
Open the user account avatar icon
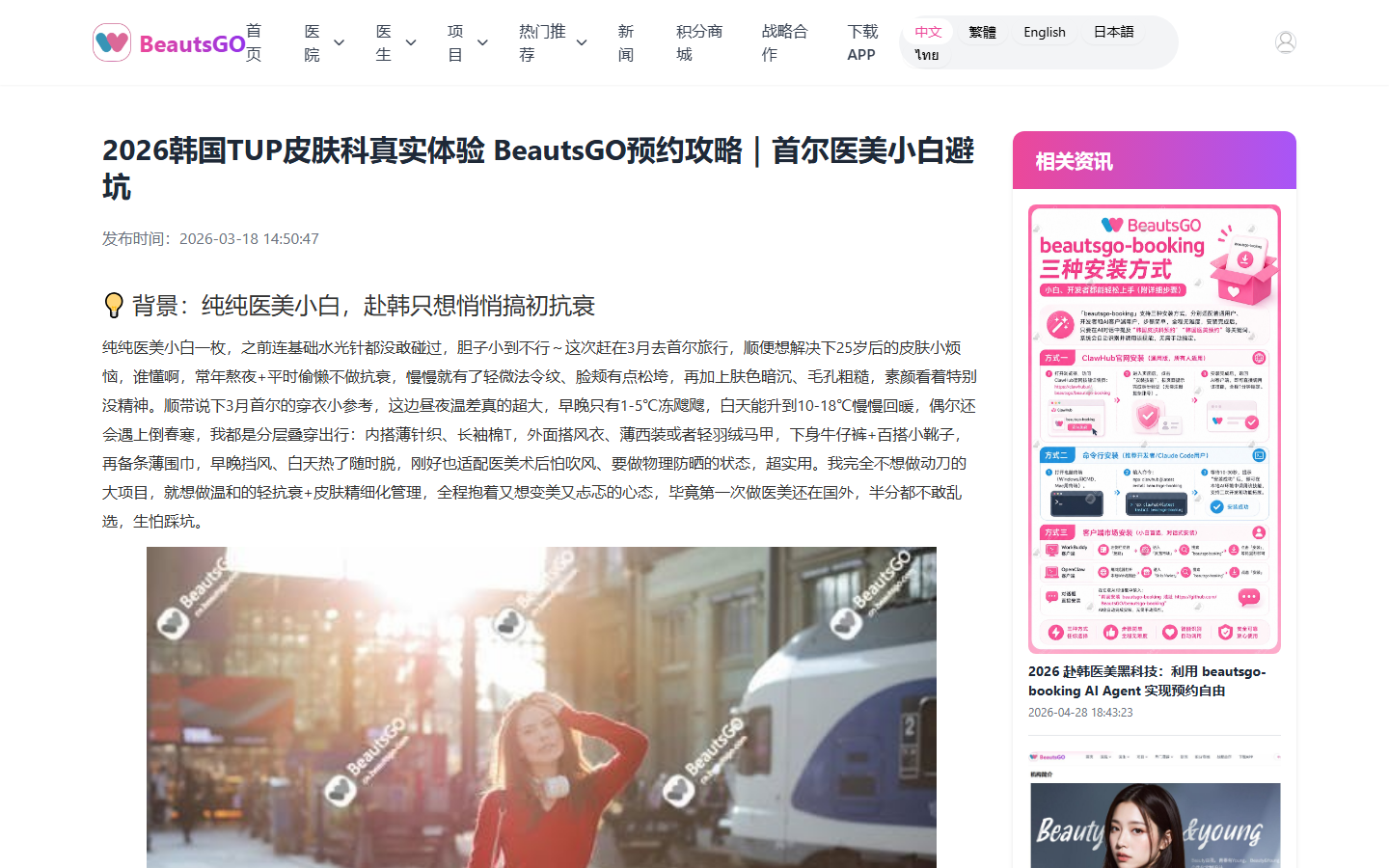point(1285,42)
